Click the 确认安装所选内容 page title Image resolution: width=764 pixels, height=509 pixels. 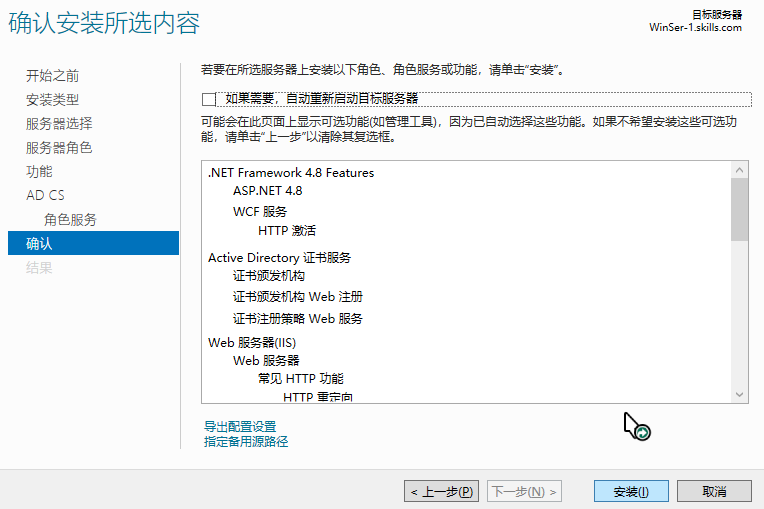pyautogui.click(x=104, y=23)
